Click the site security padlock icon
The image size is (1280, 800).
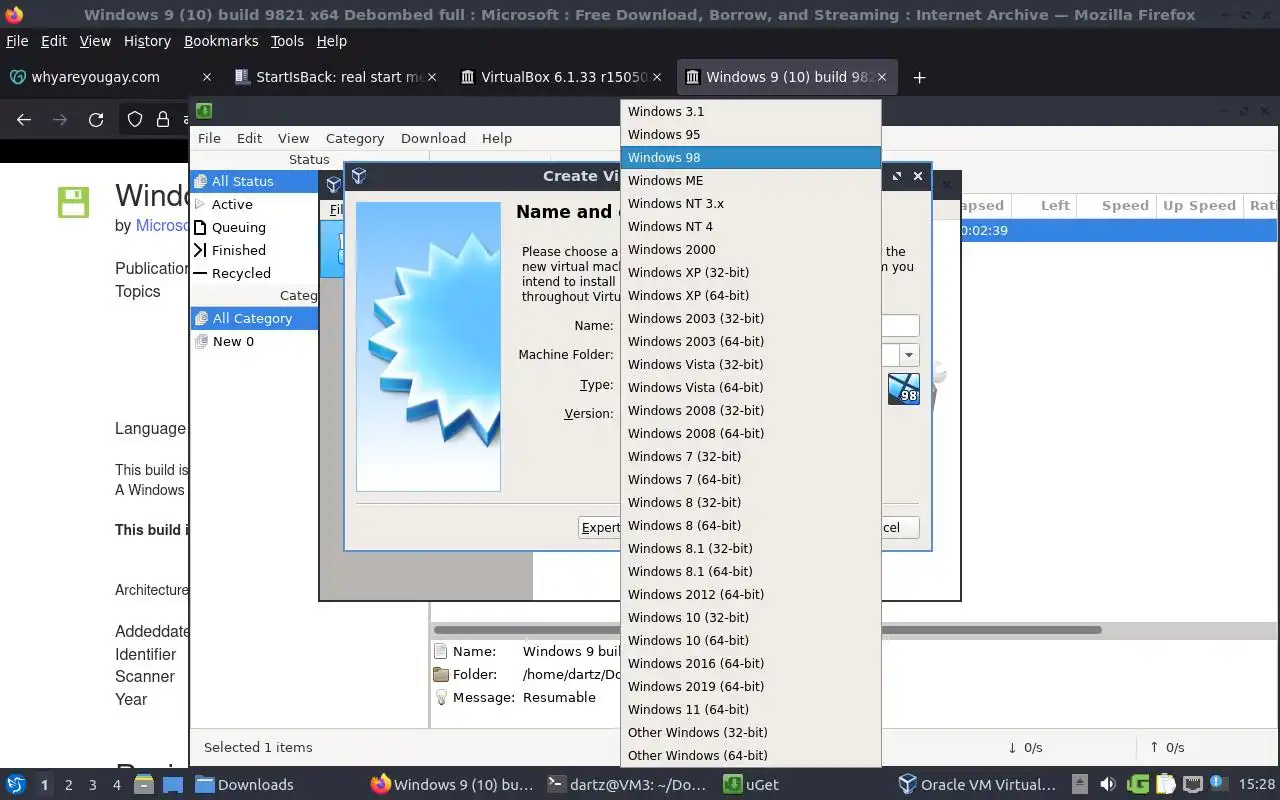pos(163,119)
